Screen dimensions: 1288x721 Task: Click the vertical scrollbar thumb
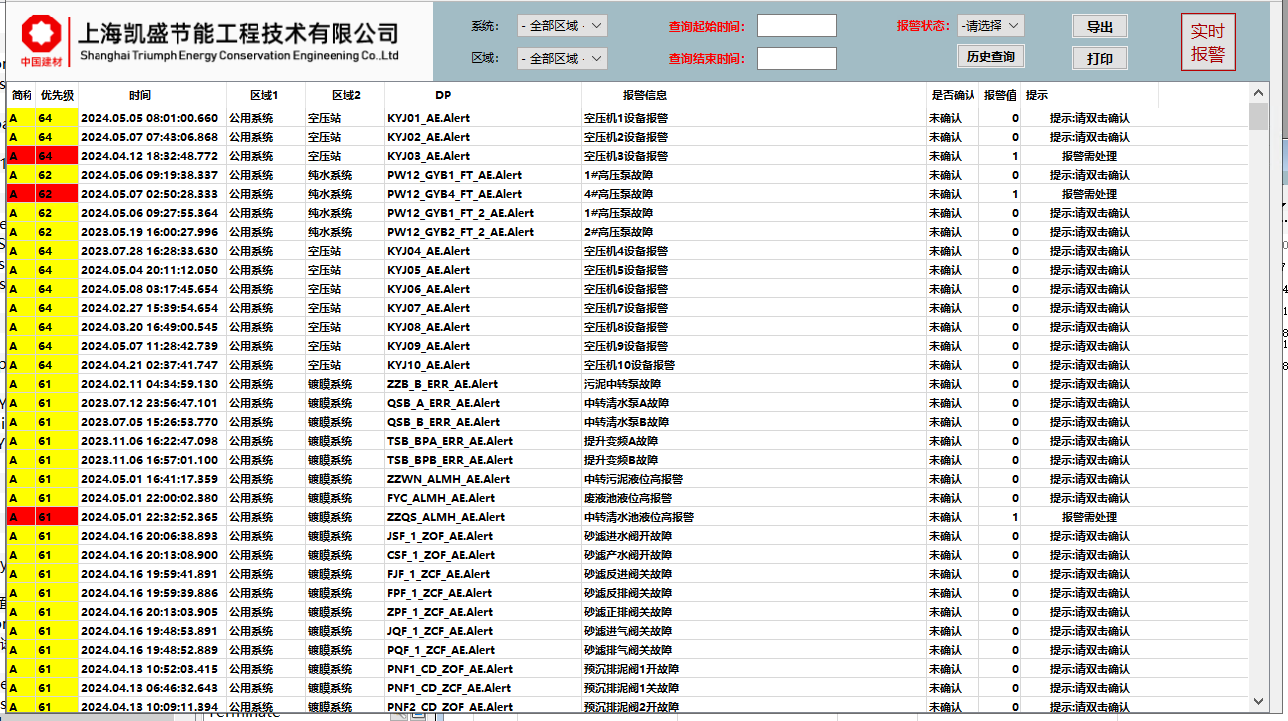tap(1258, 116)
